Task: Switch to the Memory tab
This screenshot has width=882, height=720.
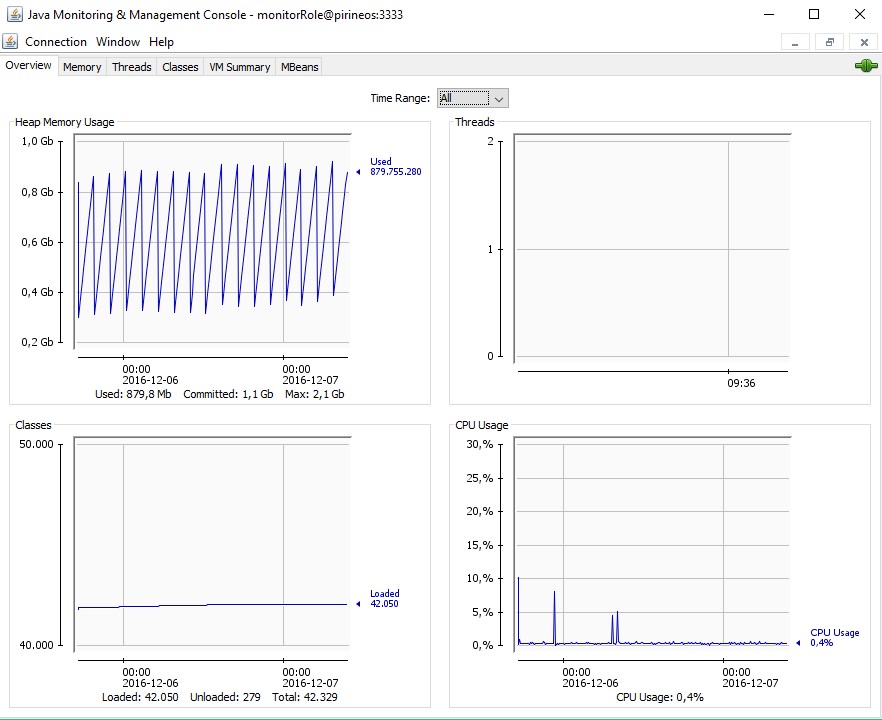Action: [82, 67]
